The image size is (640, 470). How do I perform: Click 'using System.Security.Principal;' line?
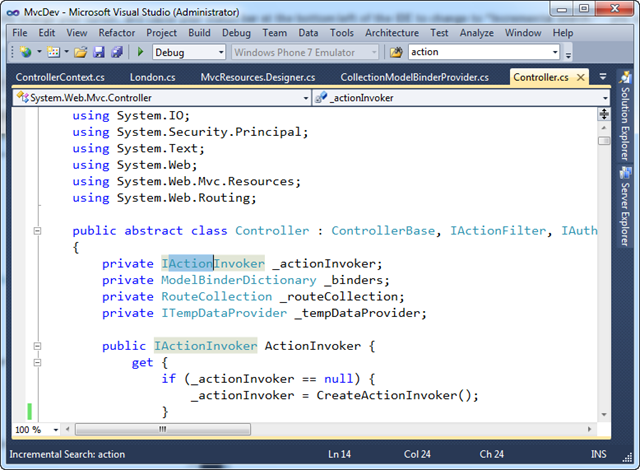190,132
